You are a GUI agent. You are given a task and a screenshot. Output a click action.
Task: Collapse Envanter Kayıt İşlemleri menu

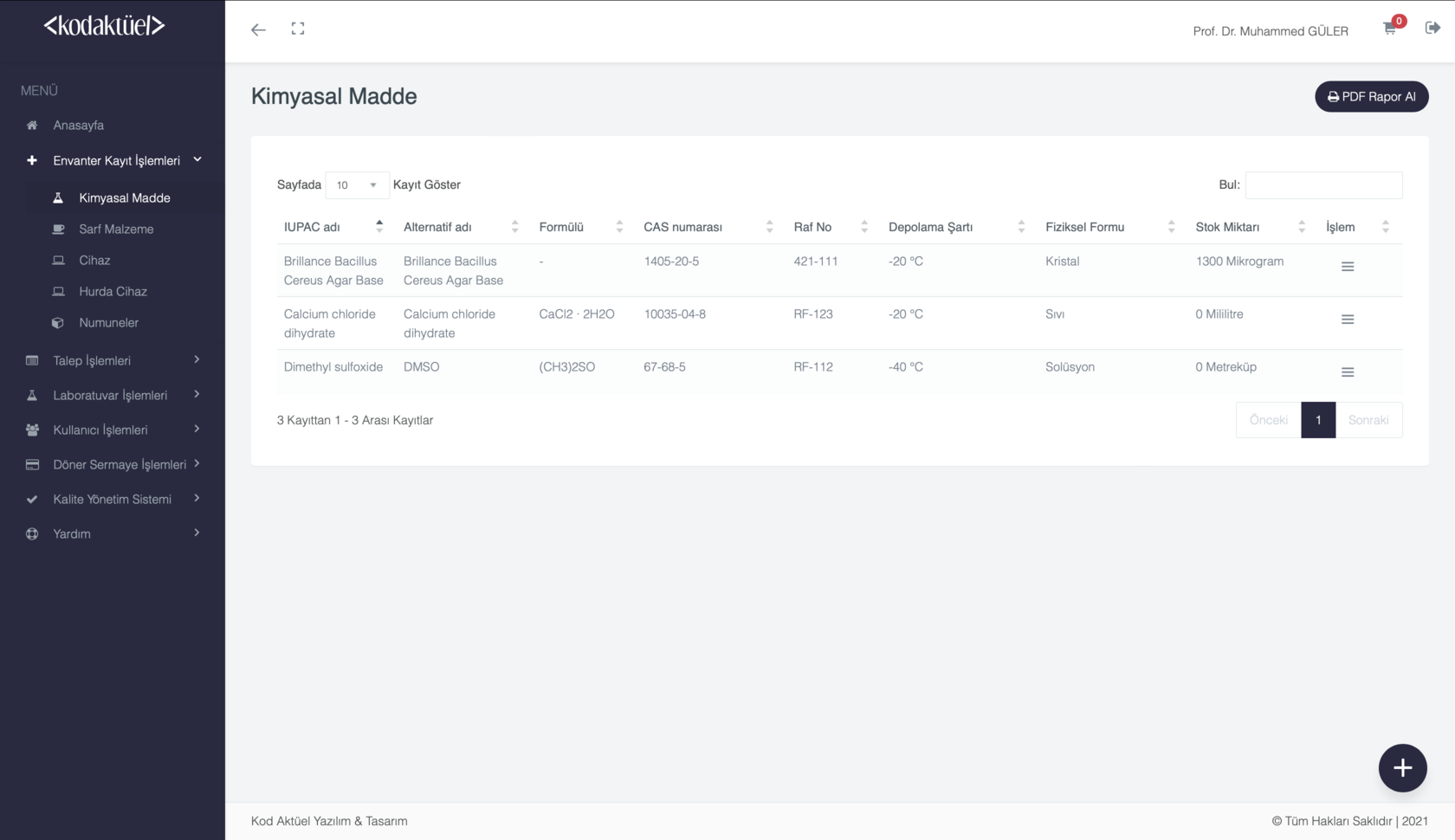(116, 160)
